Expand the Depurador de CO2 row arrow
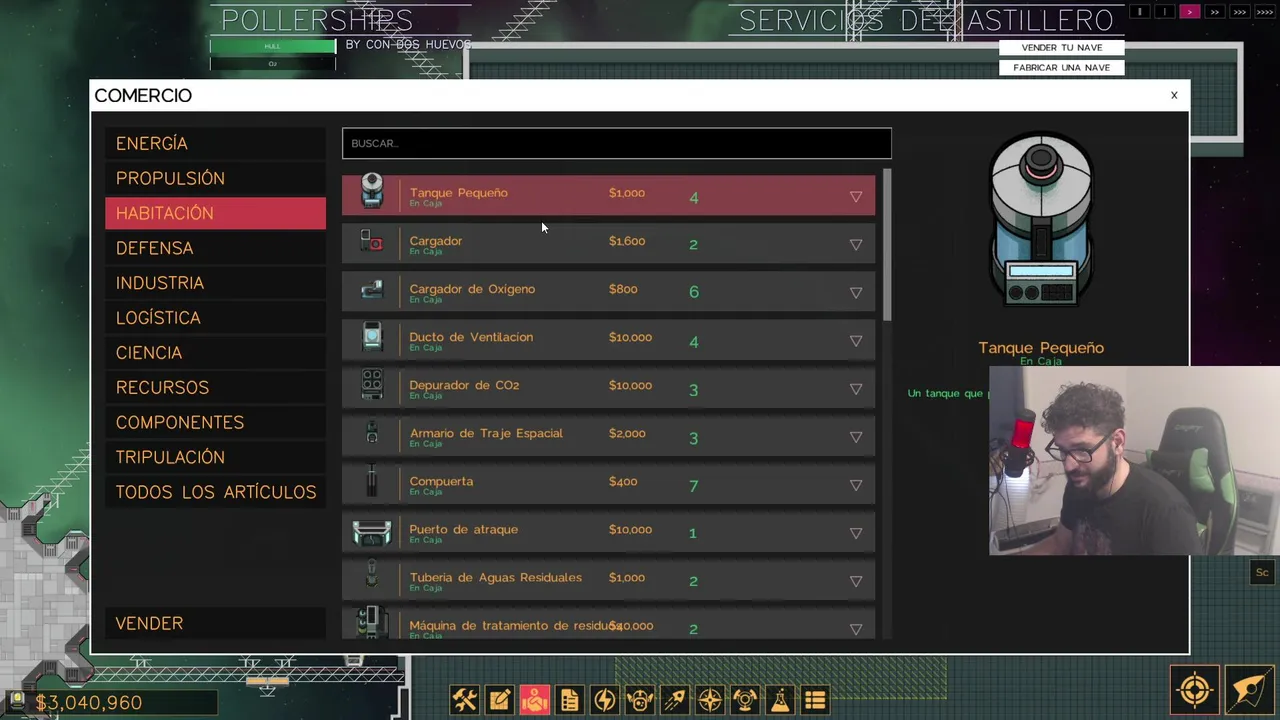The image size is (1280, 720). coord(856,389)
